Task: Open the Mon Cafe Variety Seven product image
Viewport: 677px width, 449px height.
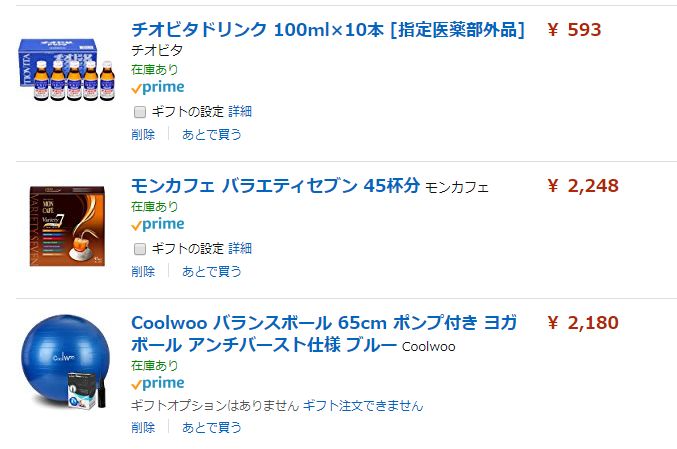Action: (x=66, y=225)
